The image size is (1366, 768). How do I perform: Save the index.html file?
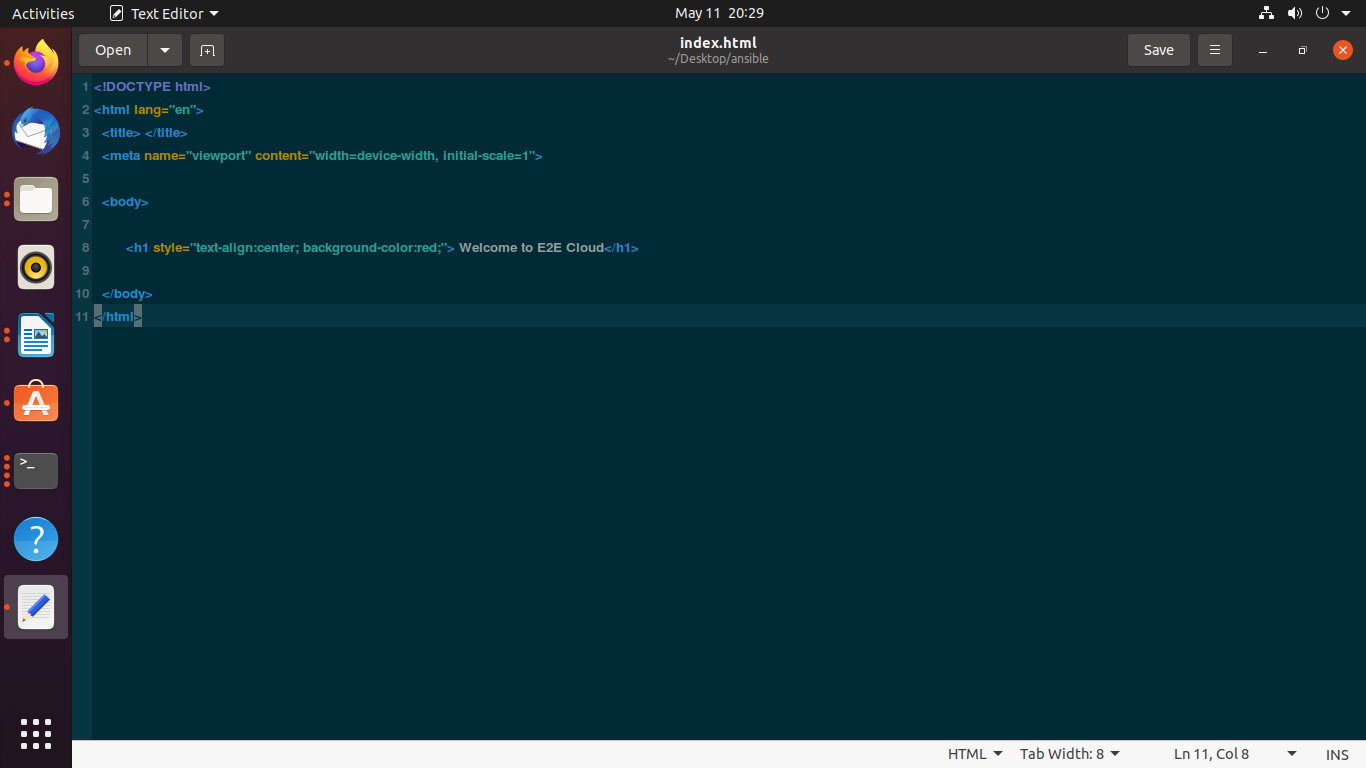coord(1158,50)
